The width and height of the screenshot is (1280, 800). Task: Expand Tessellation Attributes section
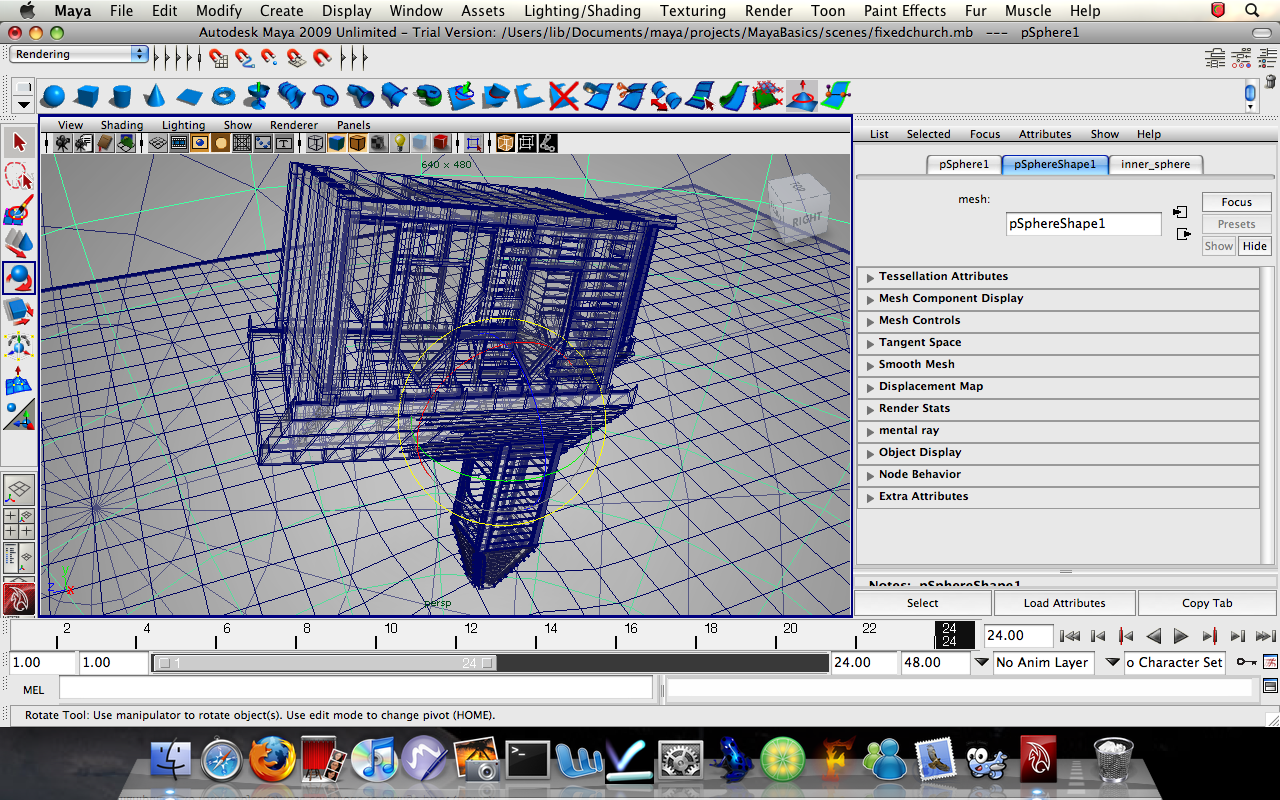click(1058, 276)
